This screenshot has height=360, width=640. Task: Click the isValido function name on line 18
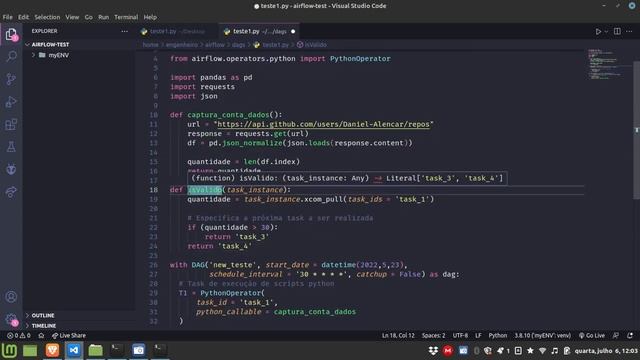[x=204, y=190]
